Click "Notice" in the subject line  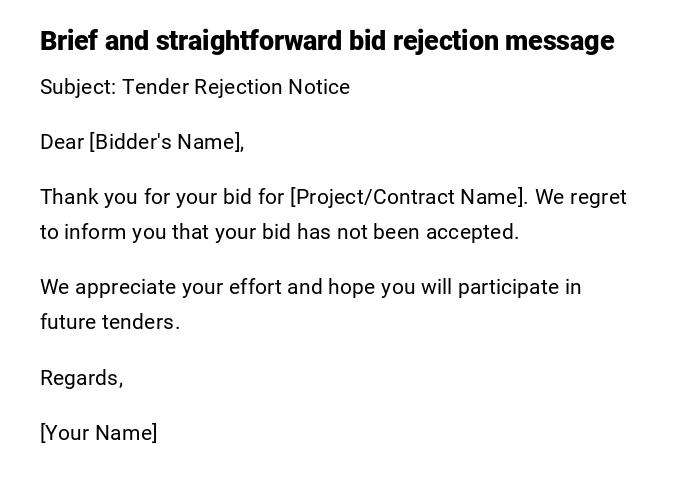[x=319, y=87]
